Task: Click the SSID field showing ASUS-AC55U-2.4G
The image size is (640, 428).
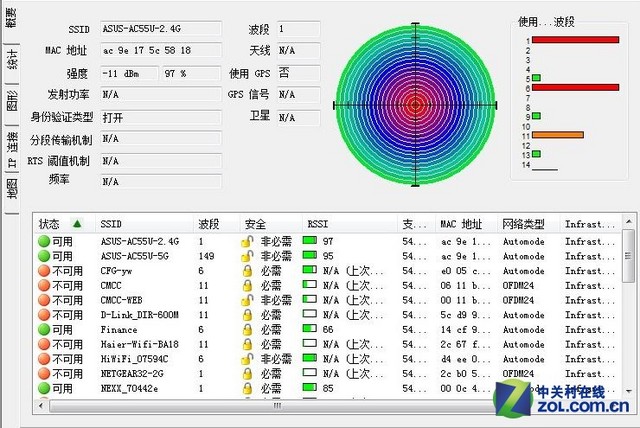Action: (161, 29)
